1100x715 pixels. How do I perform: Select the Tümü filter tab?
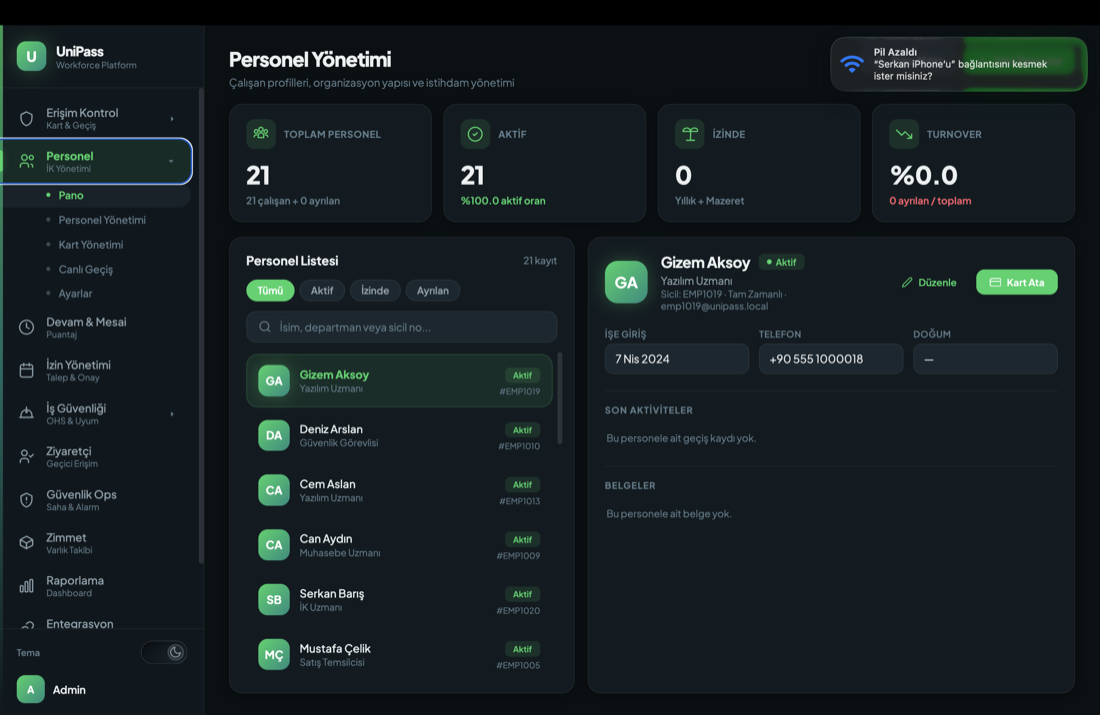(270, 290)
